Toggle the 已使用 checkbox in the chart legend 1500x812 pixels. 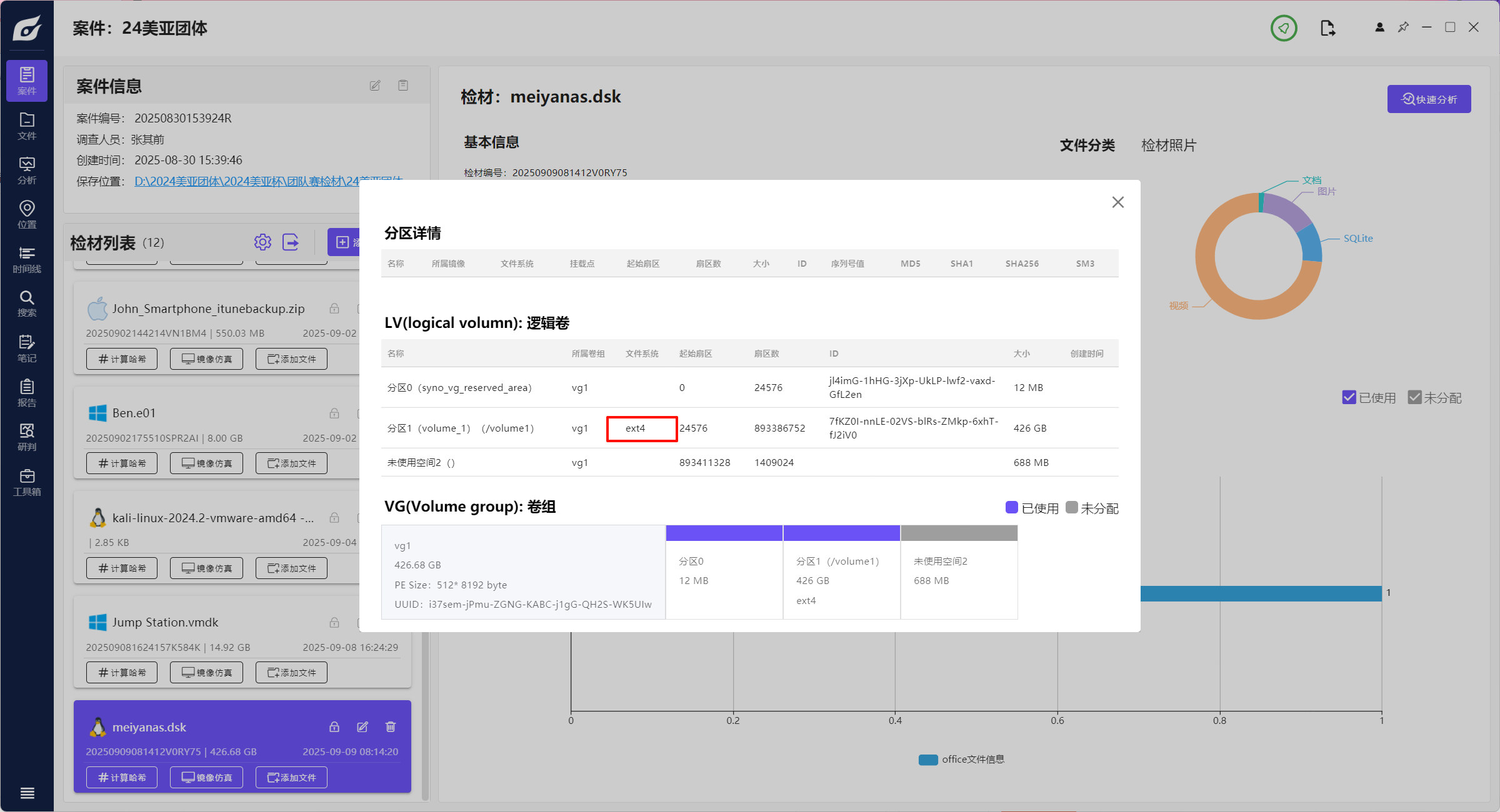coord(1349,397)
